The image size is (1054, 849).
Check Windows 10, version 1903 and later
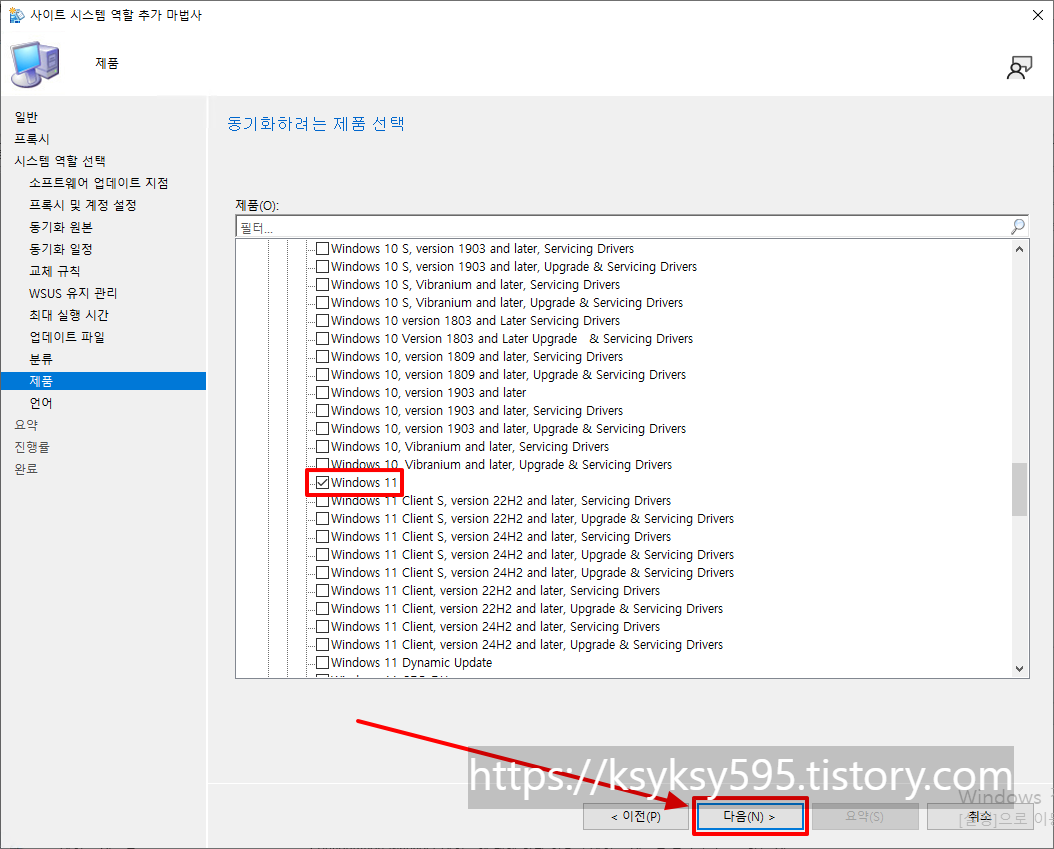[x=323, y=393]
